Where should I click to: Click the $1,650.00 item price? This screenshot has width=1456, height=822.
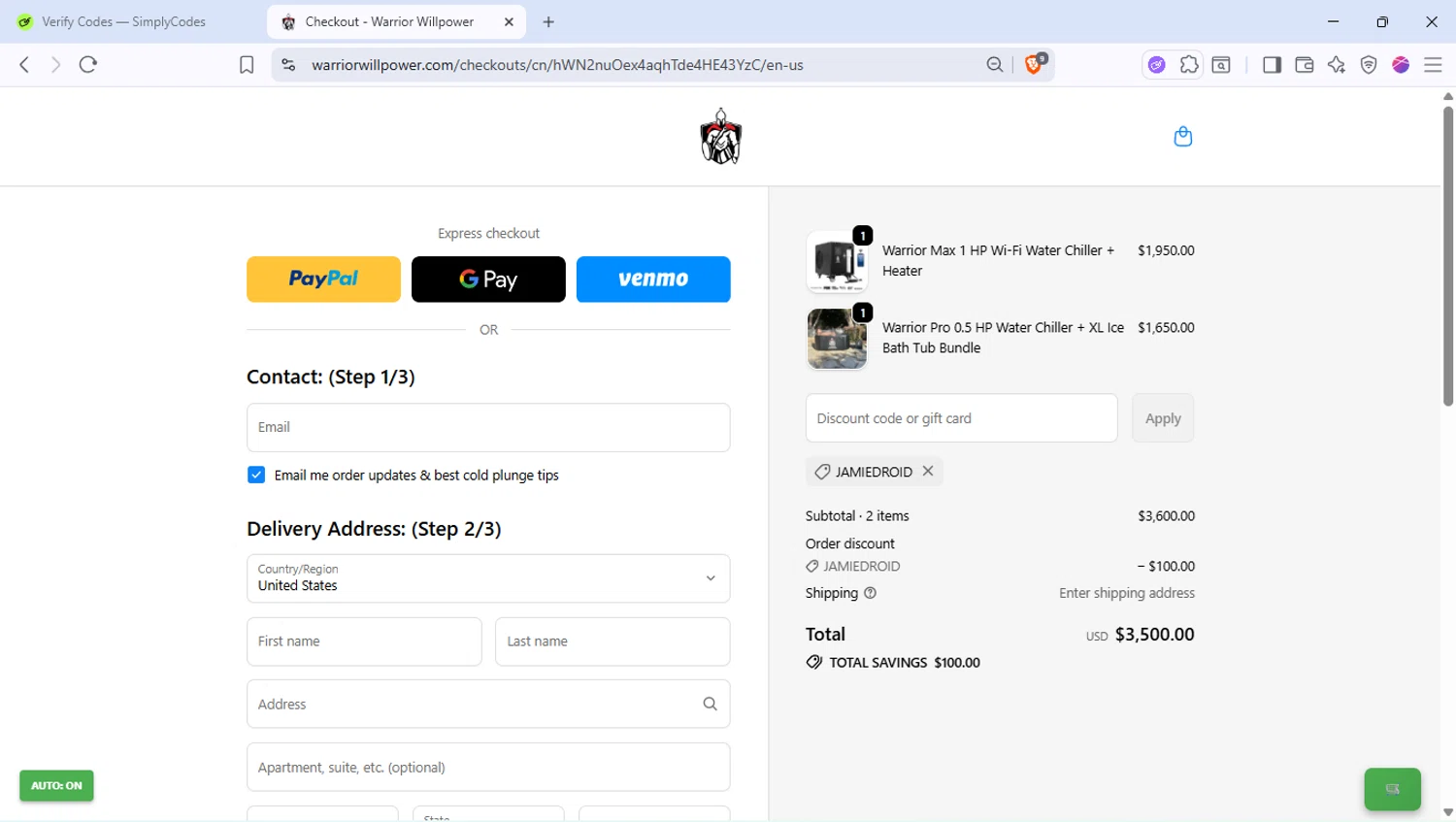coord(1166,328)
